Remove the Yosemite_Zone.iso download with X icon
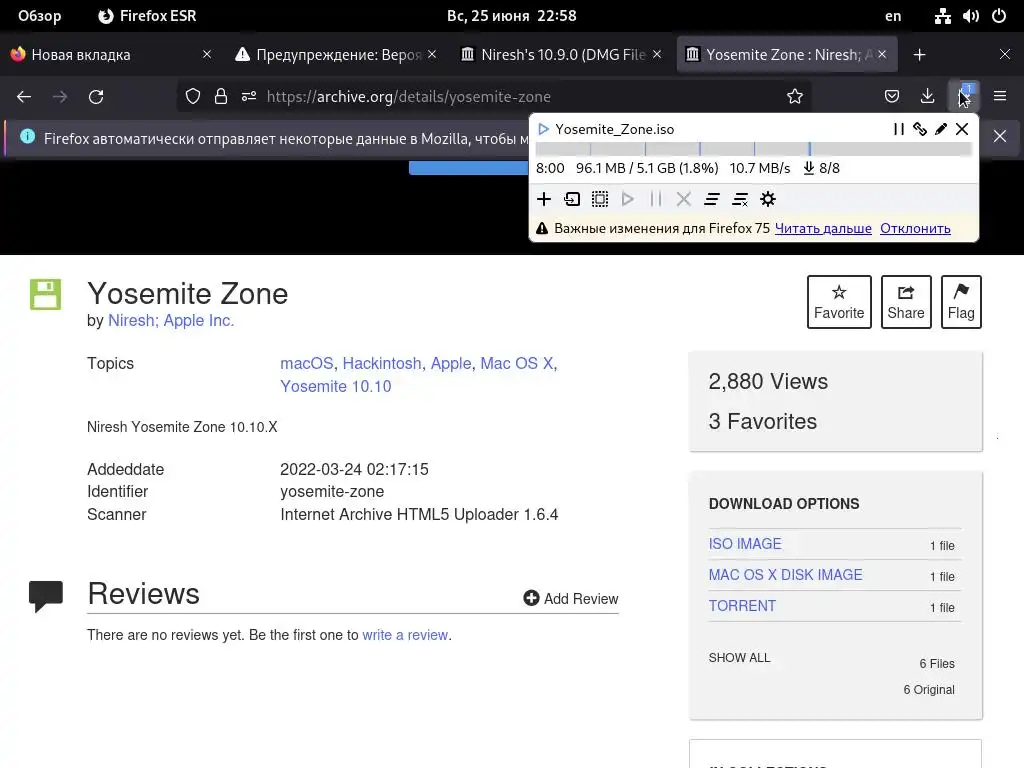Image resolution: width=1024 pixels, height=768 pixels. click(962, 129)
